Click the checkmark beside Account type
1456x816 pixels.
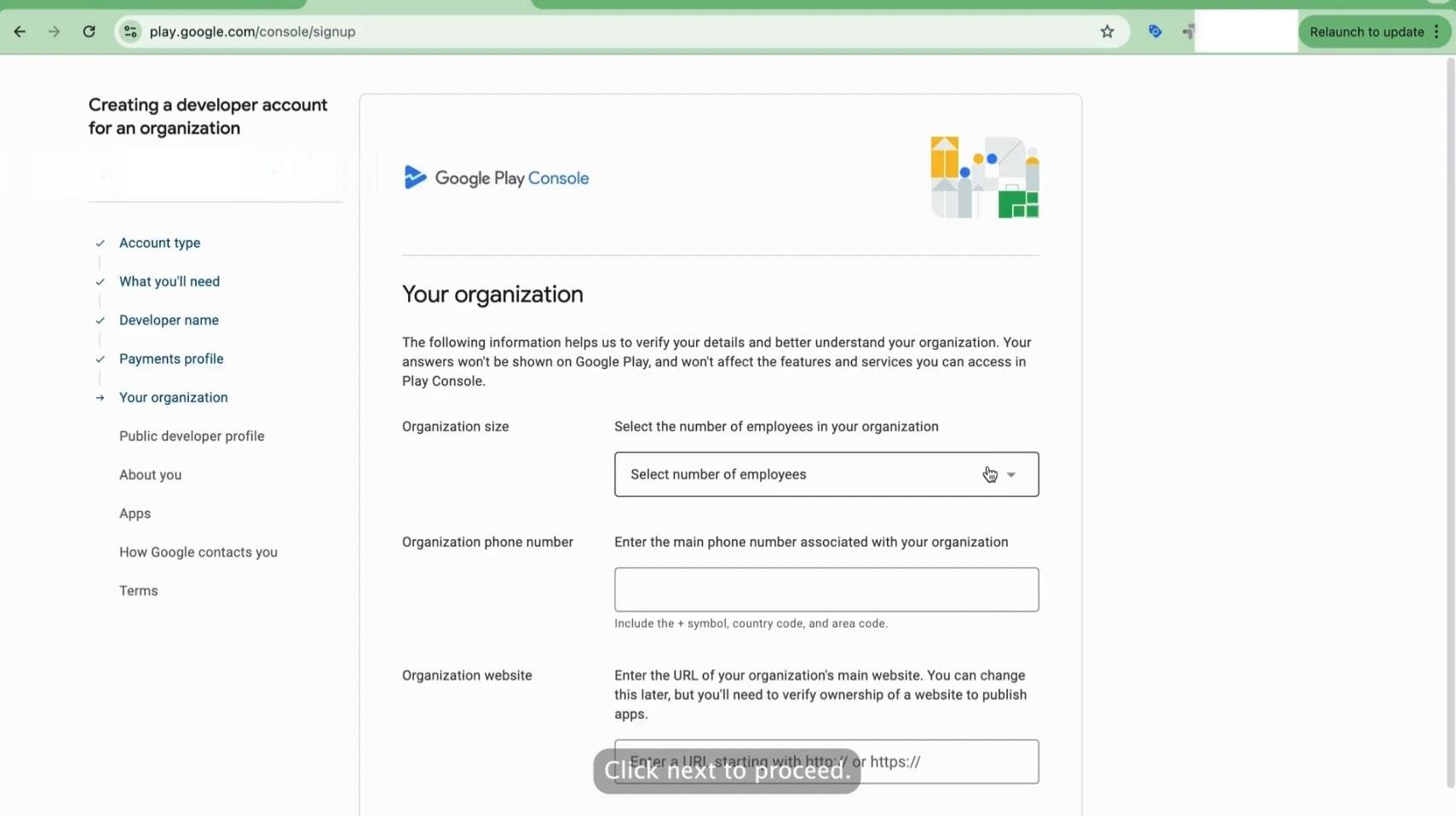pos(99,243)
